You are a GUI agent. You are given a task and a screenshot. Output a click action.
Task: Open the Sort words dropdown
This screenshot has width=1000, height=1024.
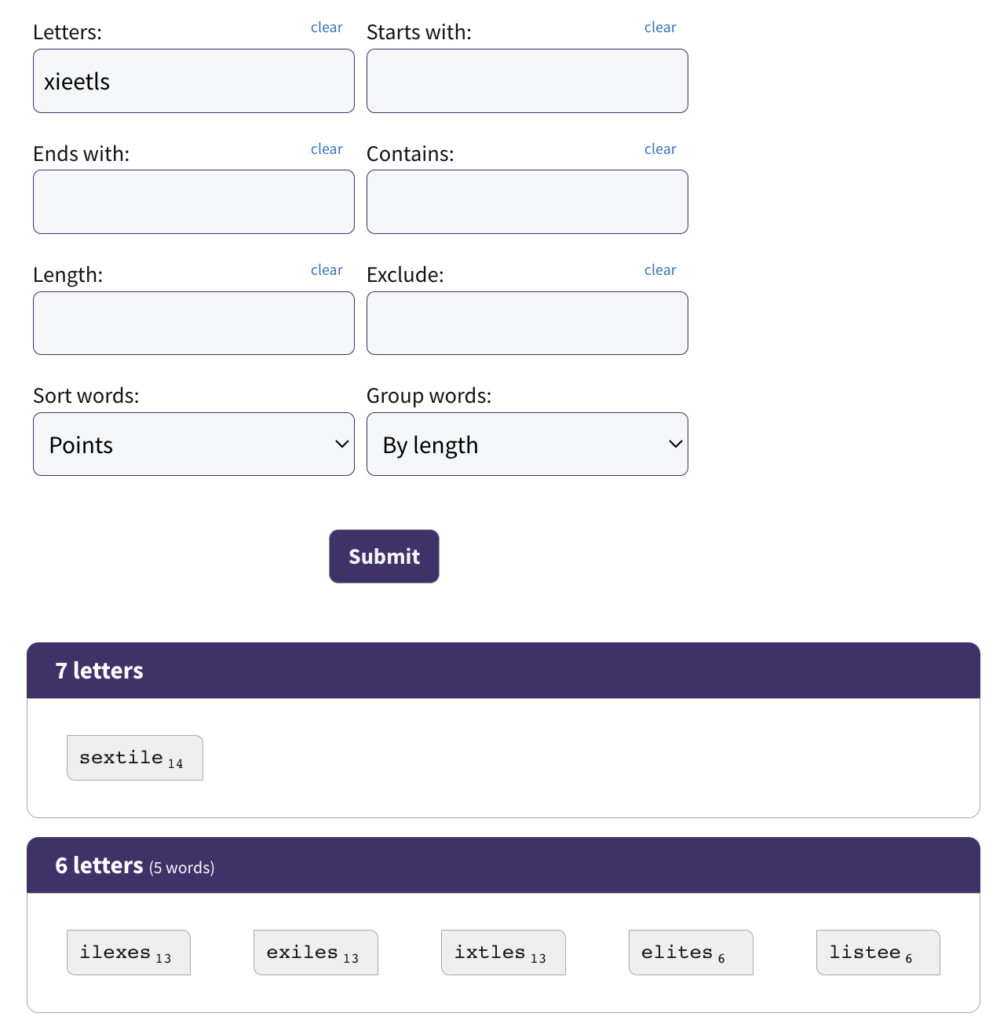[193, 444]
